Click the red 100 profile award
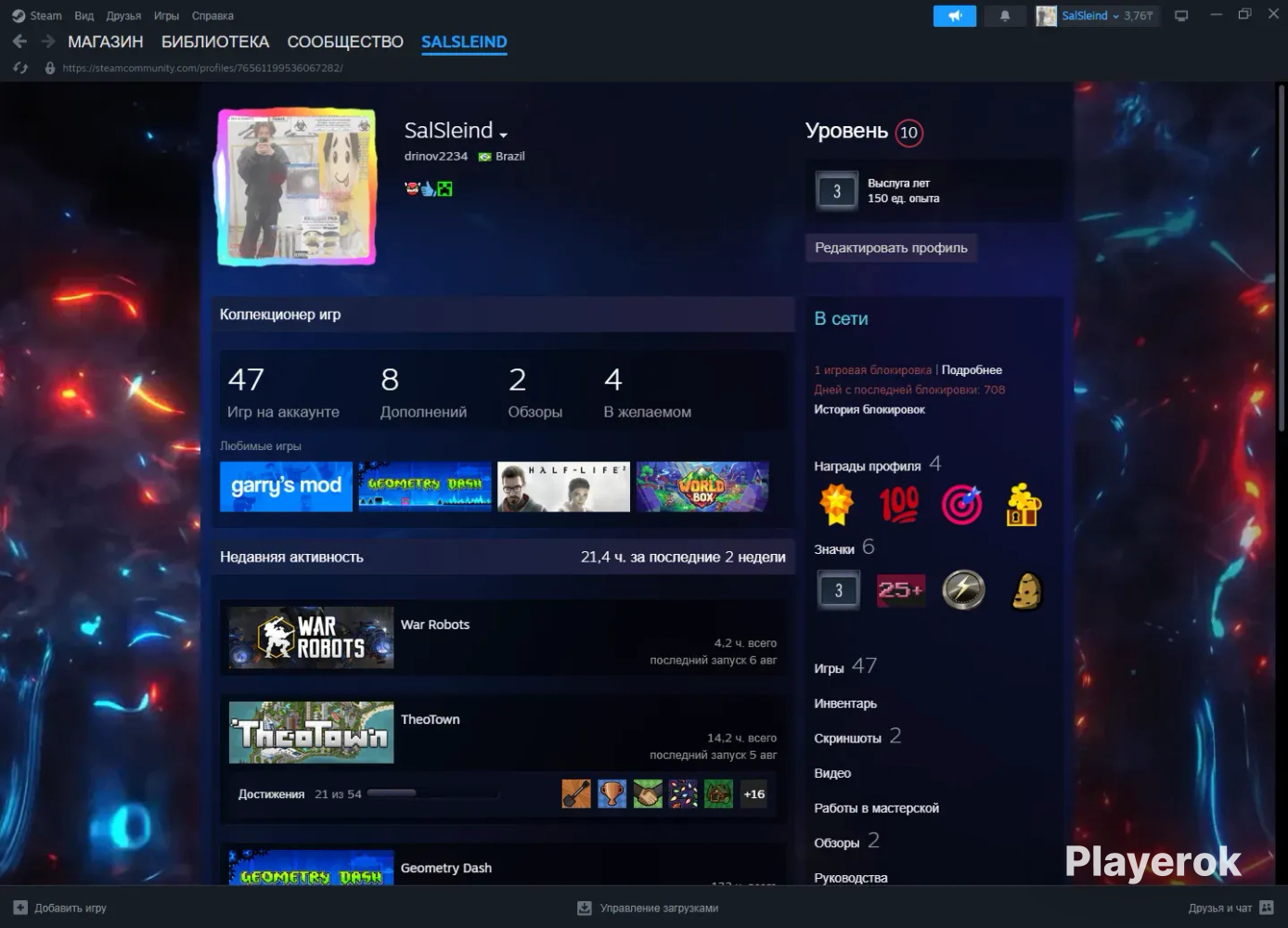 pos(899,505)
